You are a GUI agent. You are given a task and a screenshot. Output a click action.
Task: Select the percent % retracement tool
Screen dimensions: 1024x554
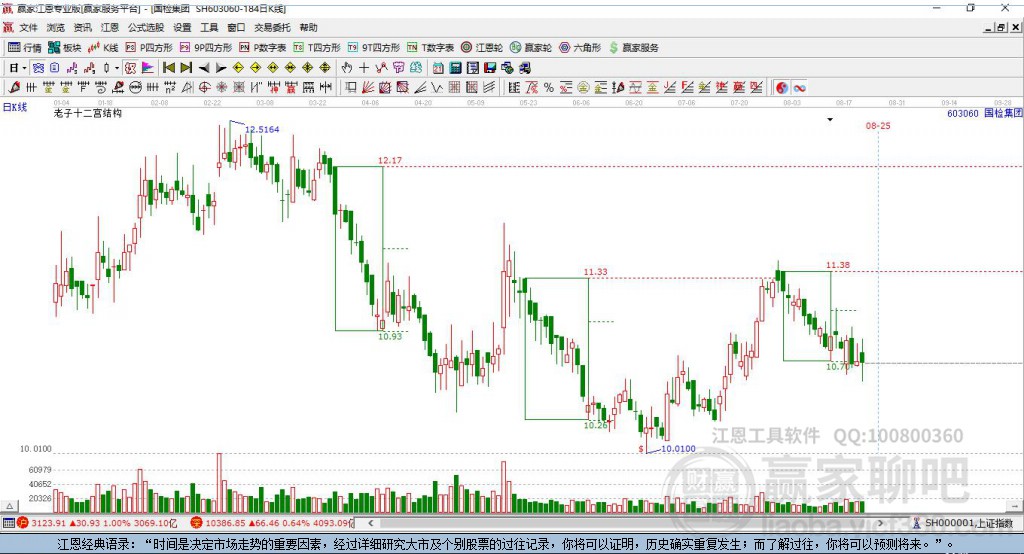(549, 88)
